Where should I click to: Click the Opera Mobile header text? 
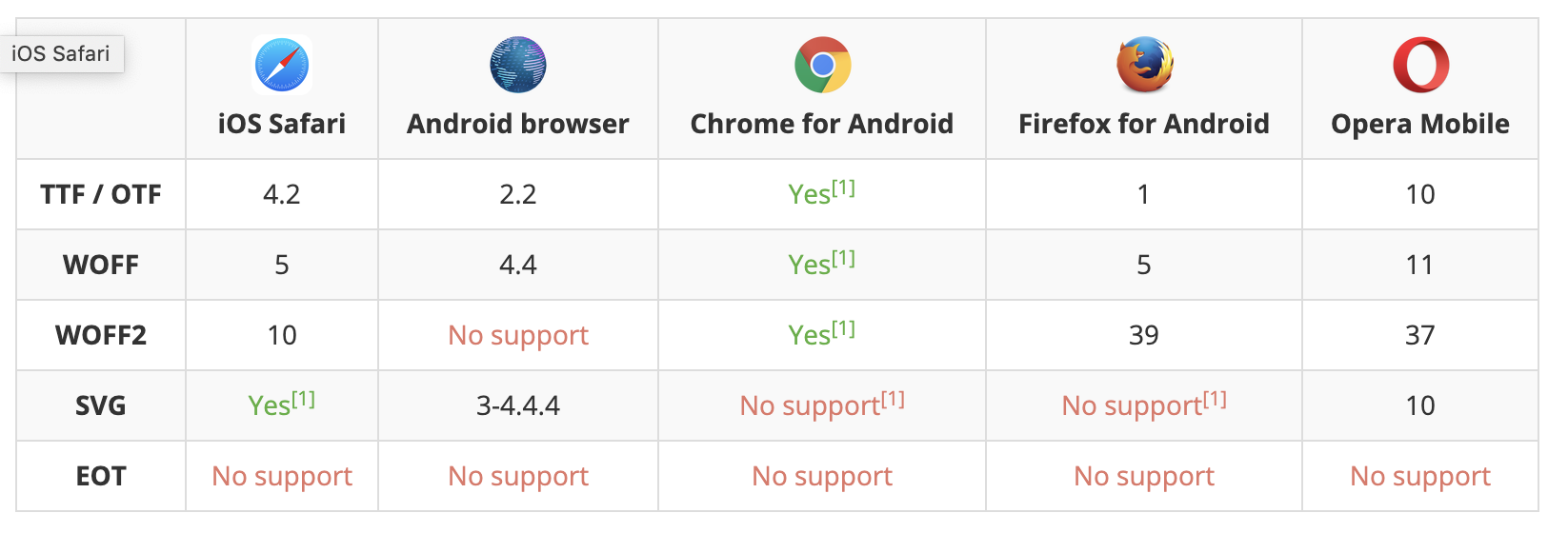click(1420, 124)
